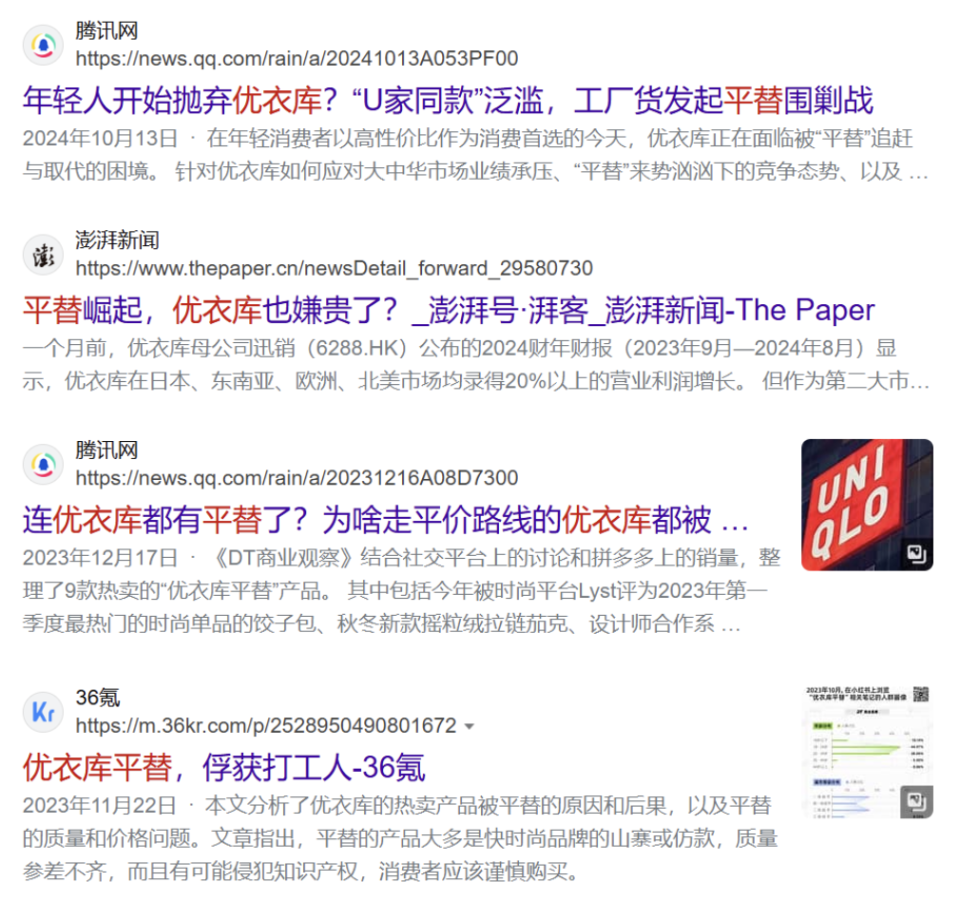The width and height of the screenshot is (960, 901).
Task: Click site name 腾讯网 above the 20241013 URL
Action: 107,31
